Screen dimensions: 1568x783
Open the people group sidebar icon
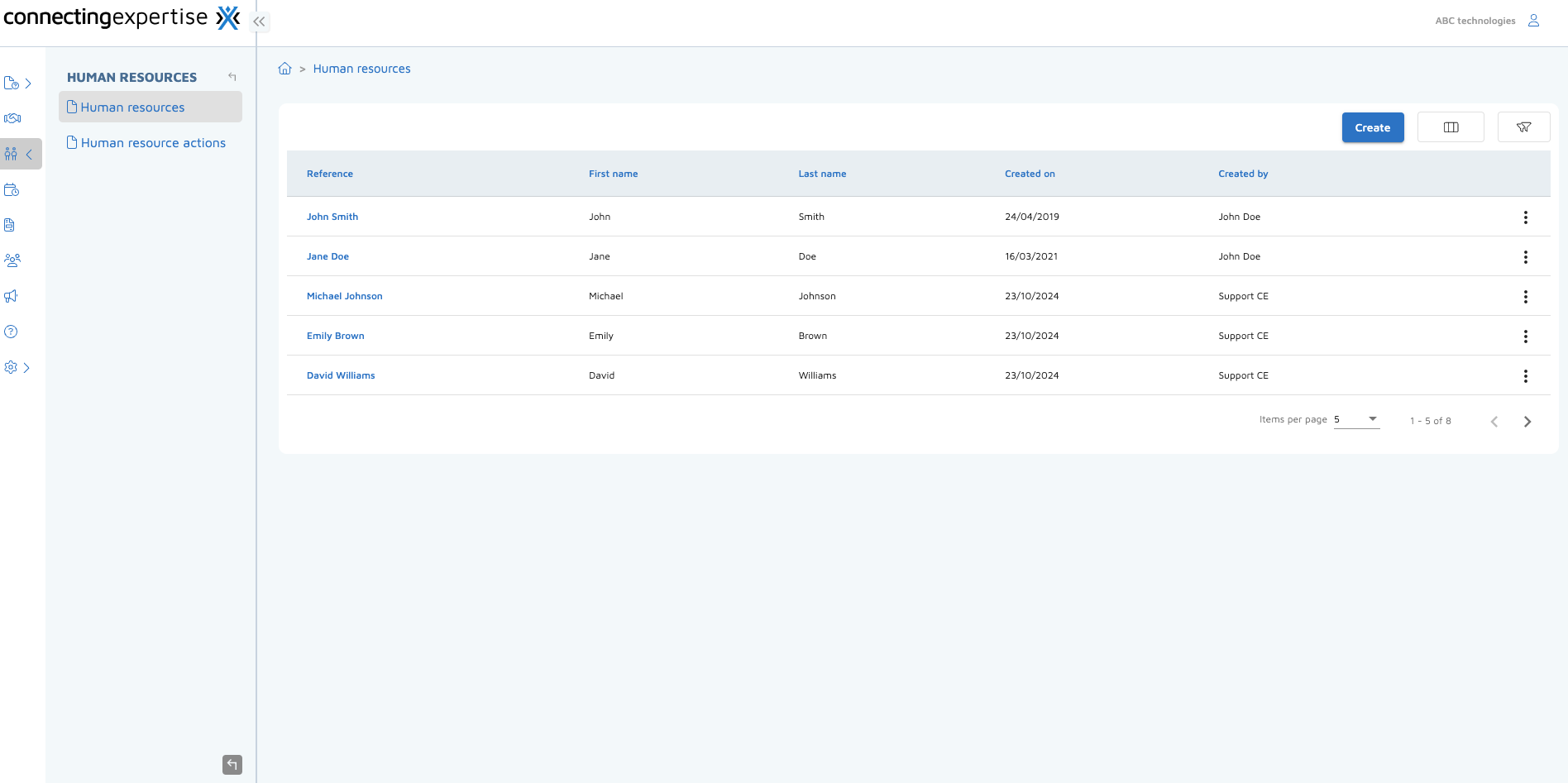(x=12, y=260)
